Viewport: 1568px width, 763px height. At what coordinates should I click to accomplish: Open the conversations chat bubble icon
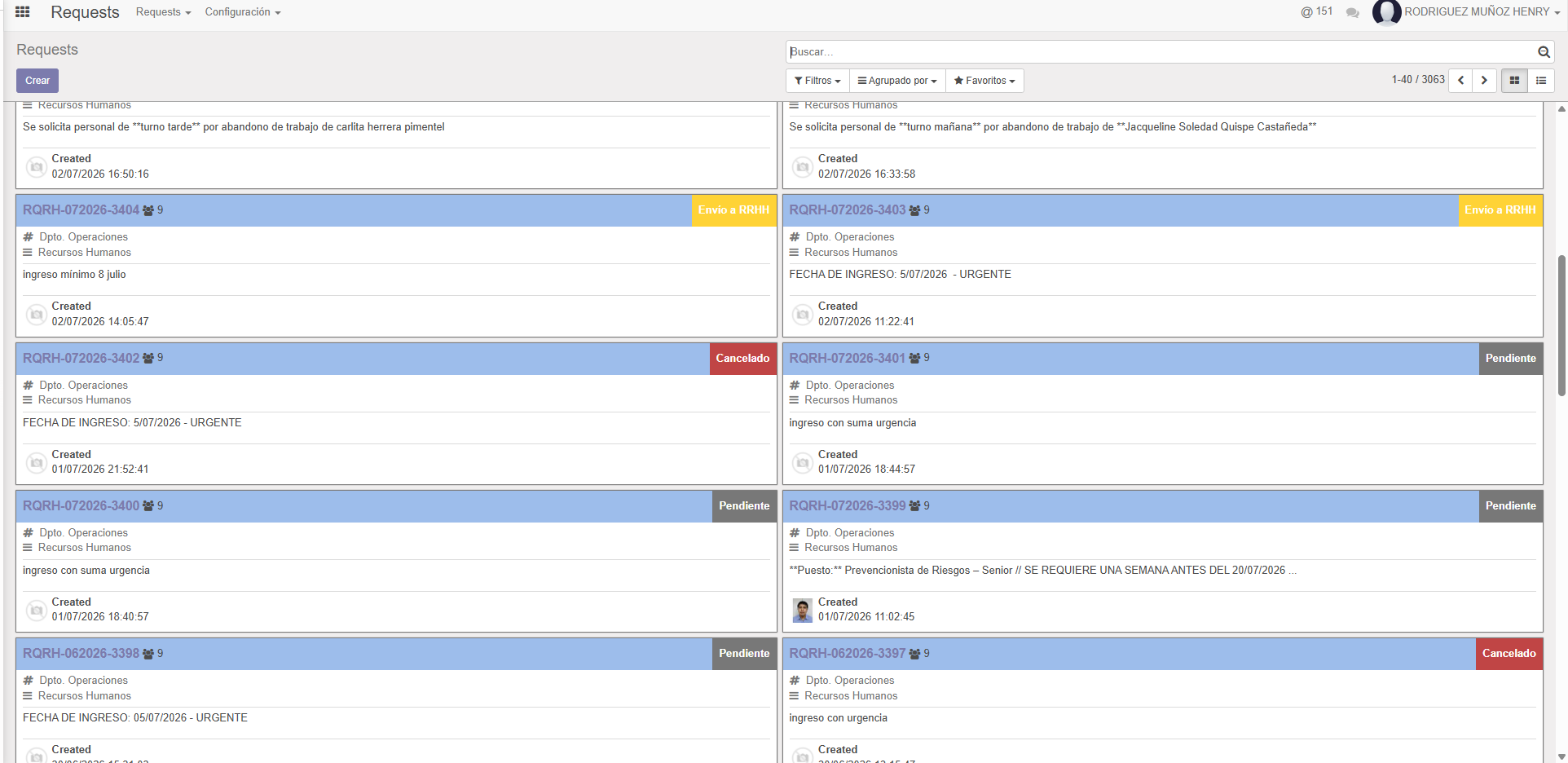point(1353,13)
